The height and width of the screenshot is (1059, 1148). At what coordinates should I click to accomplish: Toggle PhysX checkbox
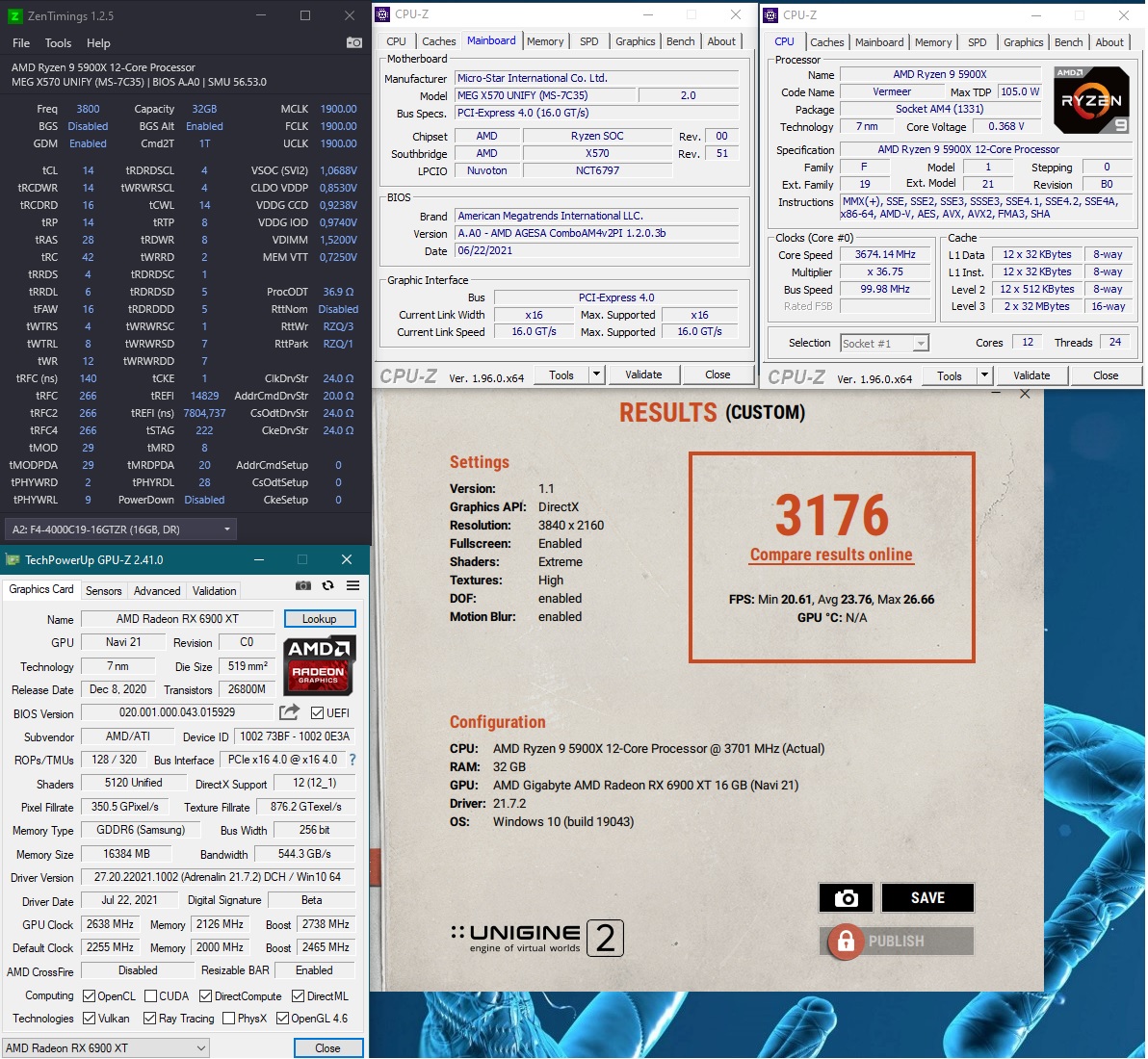tap(228, 1018)
